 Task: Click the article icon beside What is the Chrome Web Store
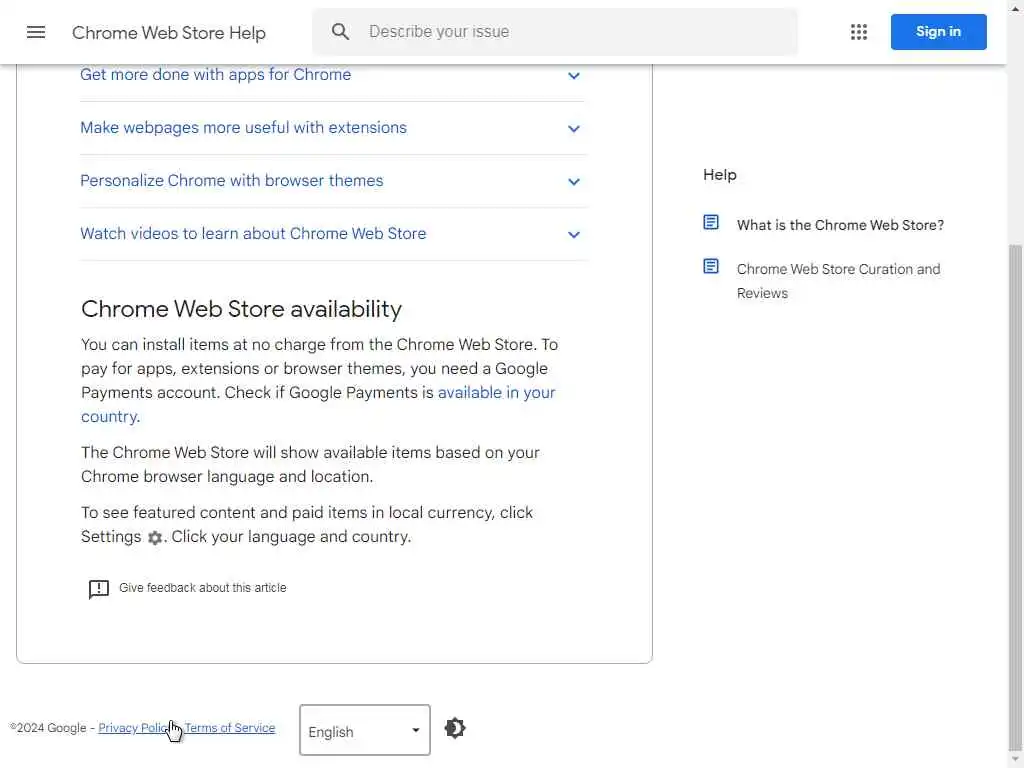(711, 222)
